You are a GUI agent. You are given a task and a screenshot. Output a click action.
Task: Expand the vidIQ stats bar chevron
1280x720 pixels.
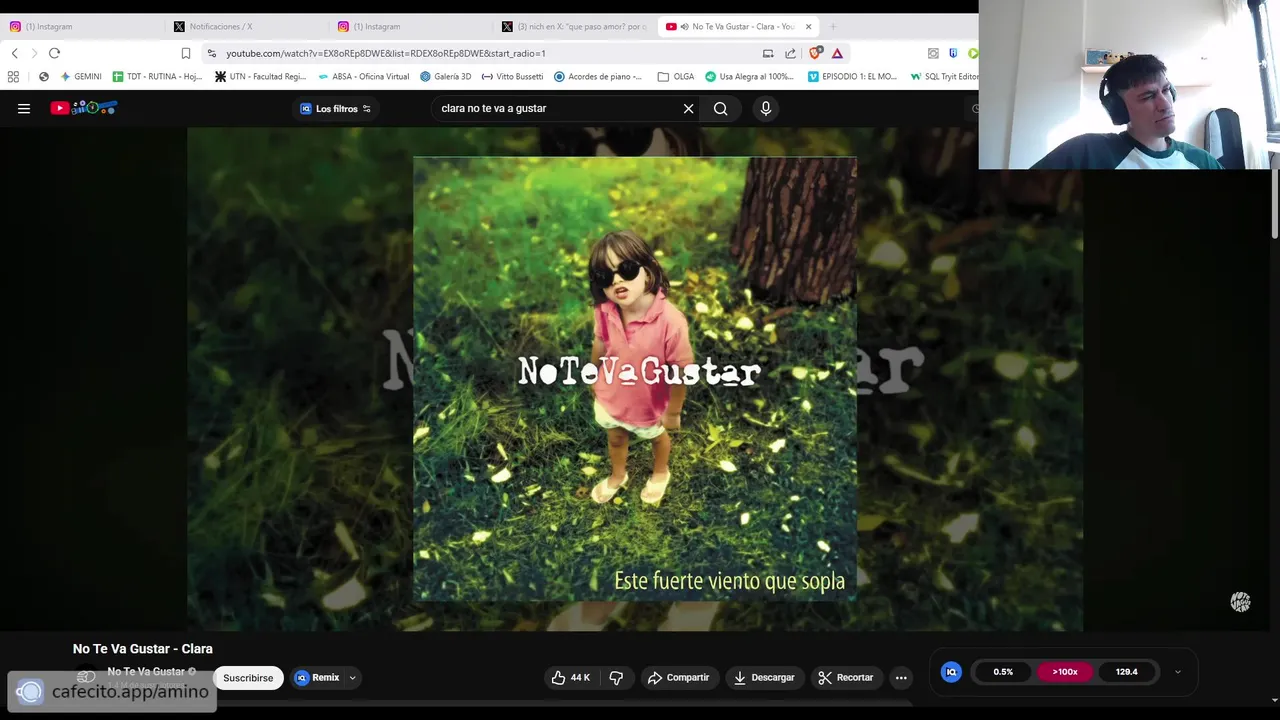pyautogui.click(x=1177, y=672)
